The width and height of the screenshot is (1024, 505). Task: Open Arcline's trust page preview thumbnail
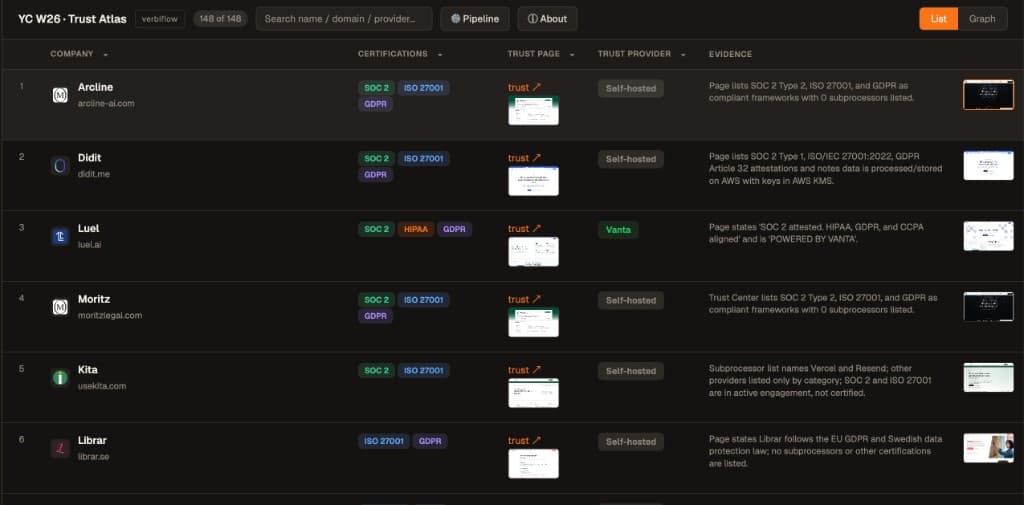(x=534, y=111)
